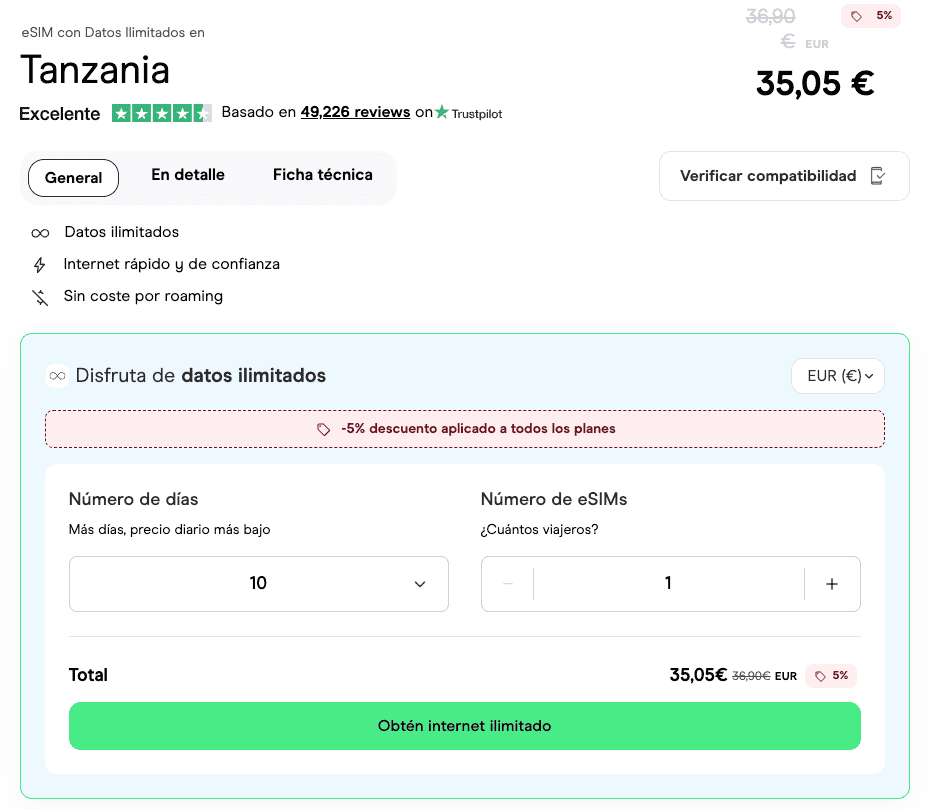Open the EUR (€) currency dropdown
Screen dimensions: 930x810
click(838, 376)
